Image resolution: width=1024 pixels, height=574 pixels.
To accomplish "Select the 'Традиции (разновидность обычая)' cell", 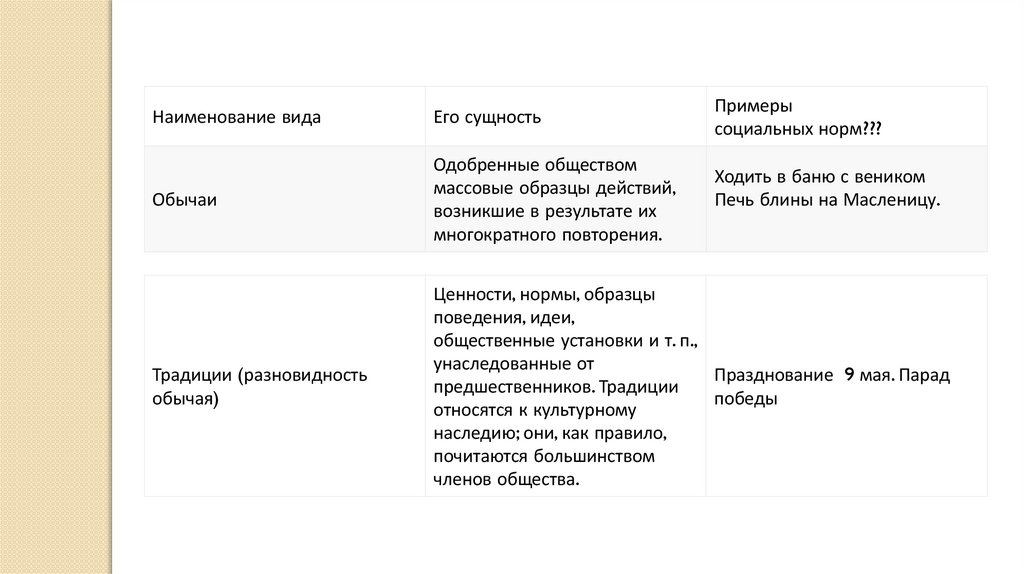I will coord(259,386).
